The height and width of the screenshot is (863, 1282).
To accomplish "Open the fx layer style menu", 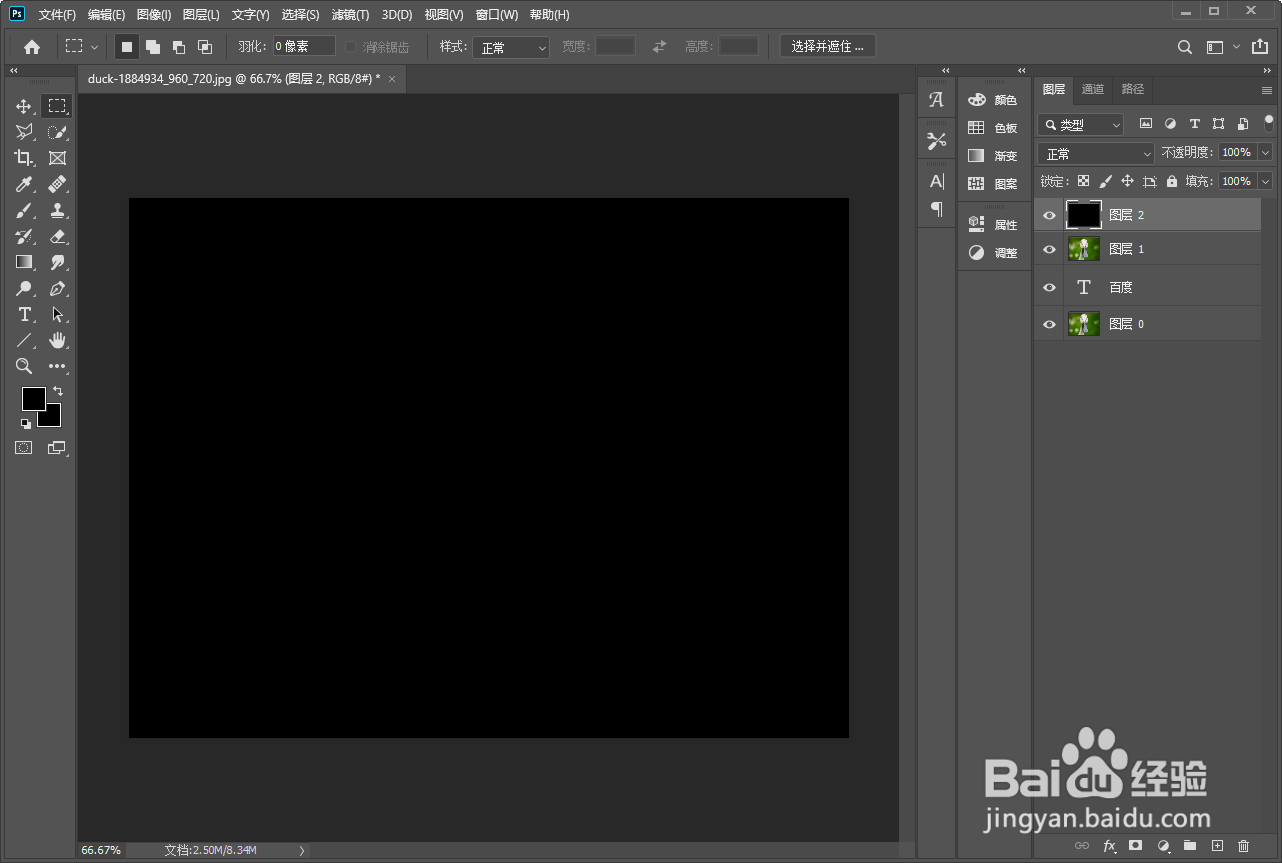I will [1109, 846].
